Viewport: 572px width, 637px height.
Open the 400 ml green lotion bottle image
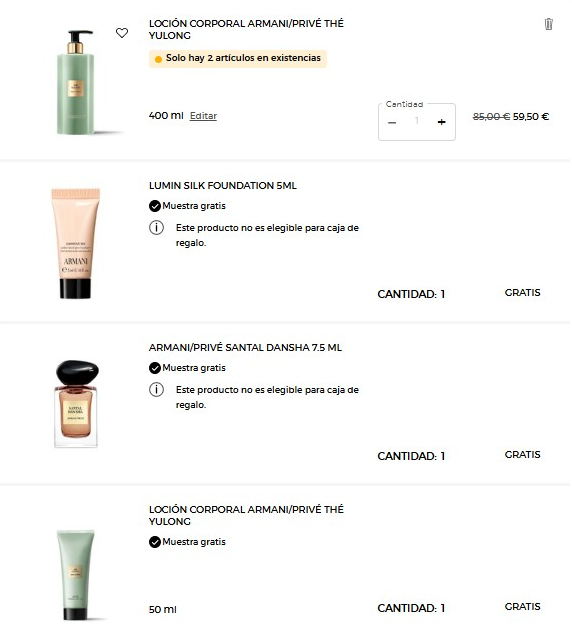[x=76, y=82]
